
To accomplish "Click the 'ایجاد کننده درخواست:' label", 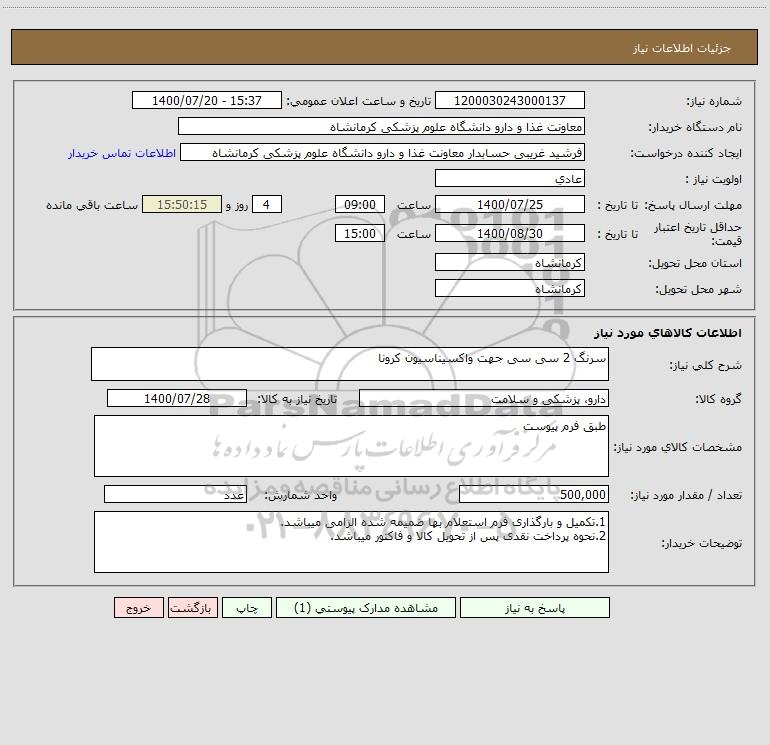I will (x=686, y=153).
